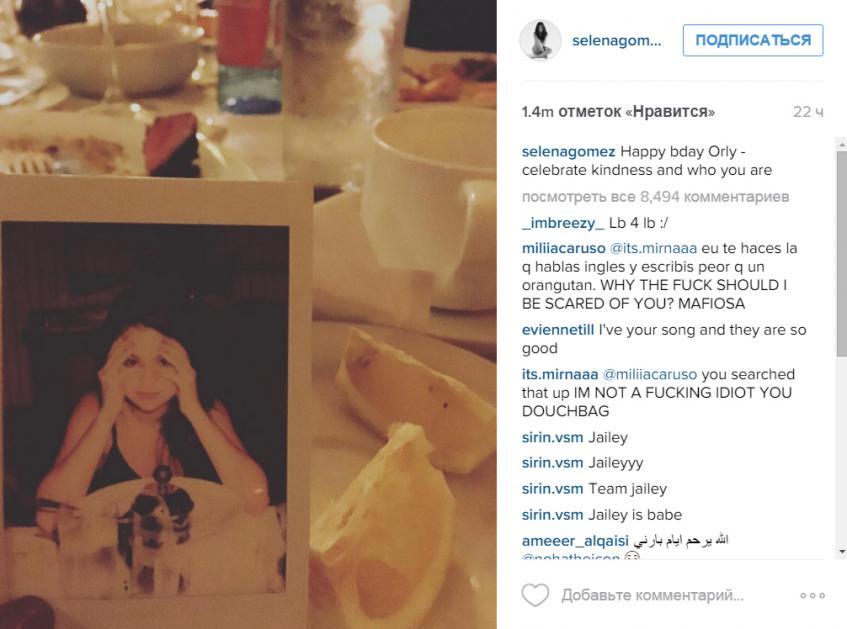847x629 pixels.
Task: Click the @its.mirnaaa mention
Action: pyautogui.click(x=653, y=249)
